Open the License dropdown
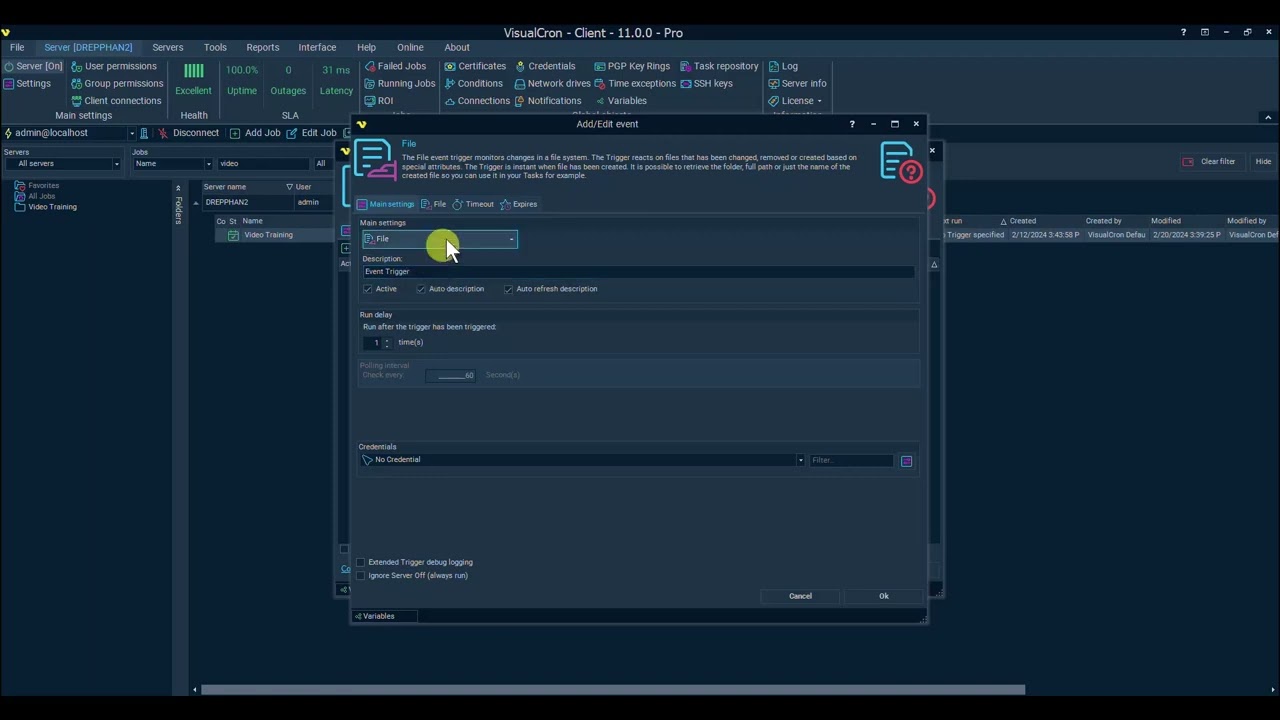The width and height of the screenshot is (1280, 720). [795, 100]
